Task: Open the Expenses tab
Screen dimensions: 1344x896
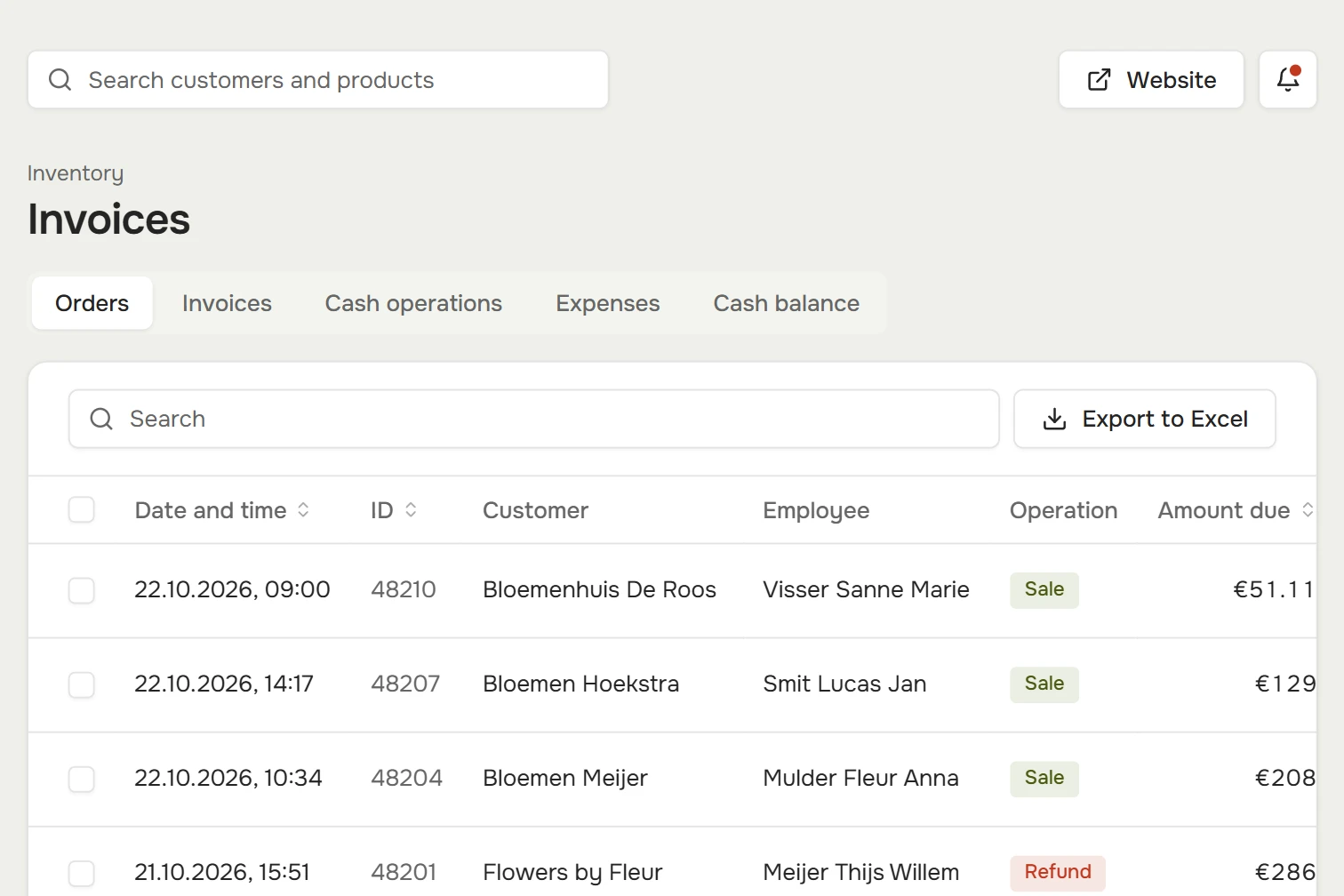Action: tap(608, 303)
